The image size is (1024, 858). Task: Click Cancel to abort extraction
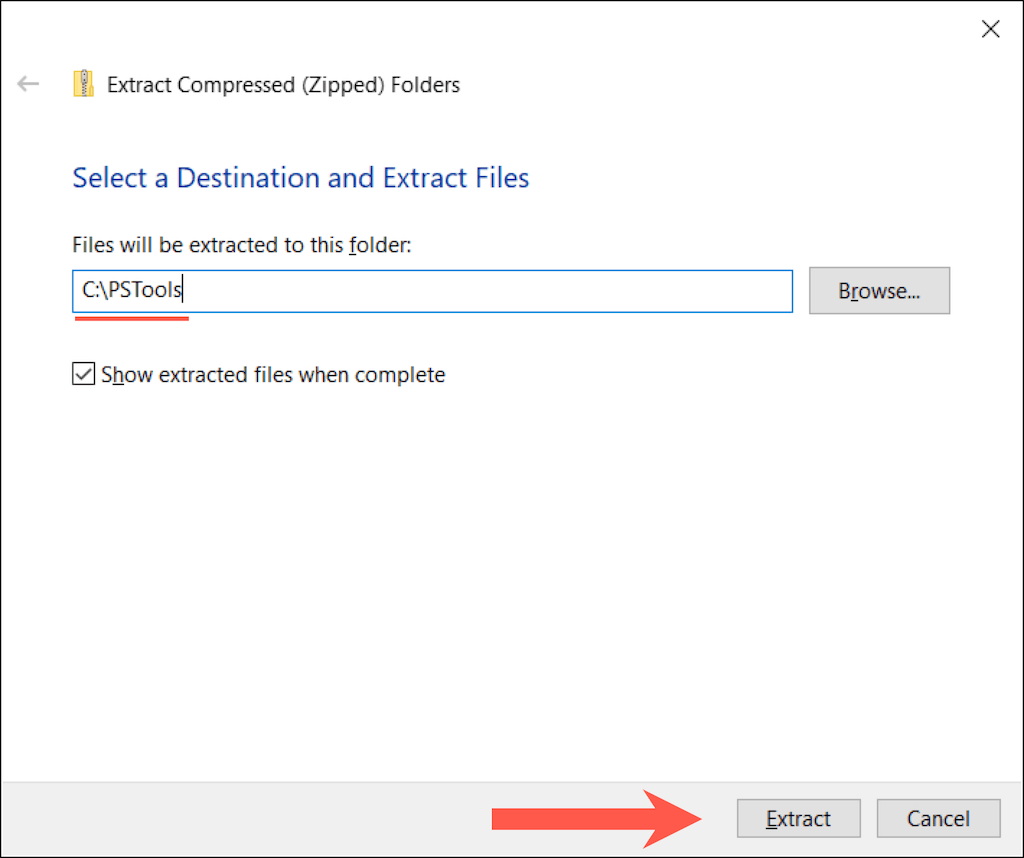[x=938, y=818]
